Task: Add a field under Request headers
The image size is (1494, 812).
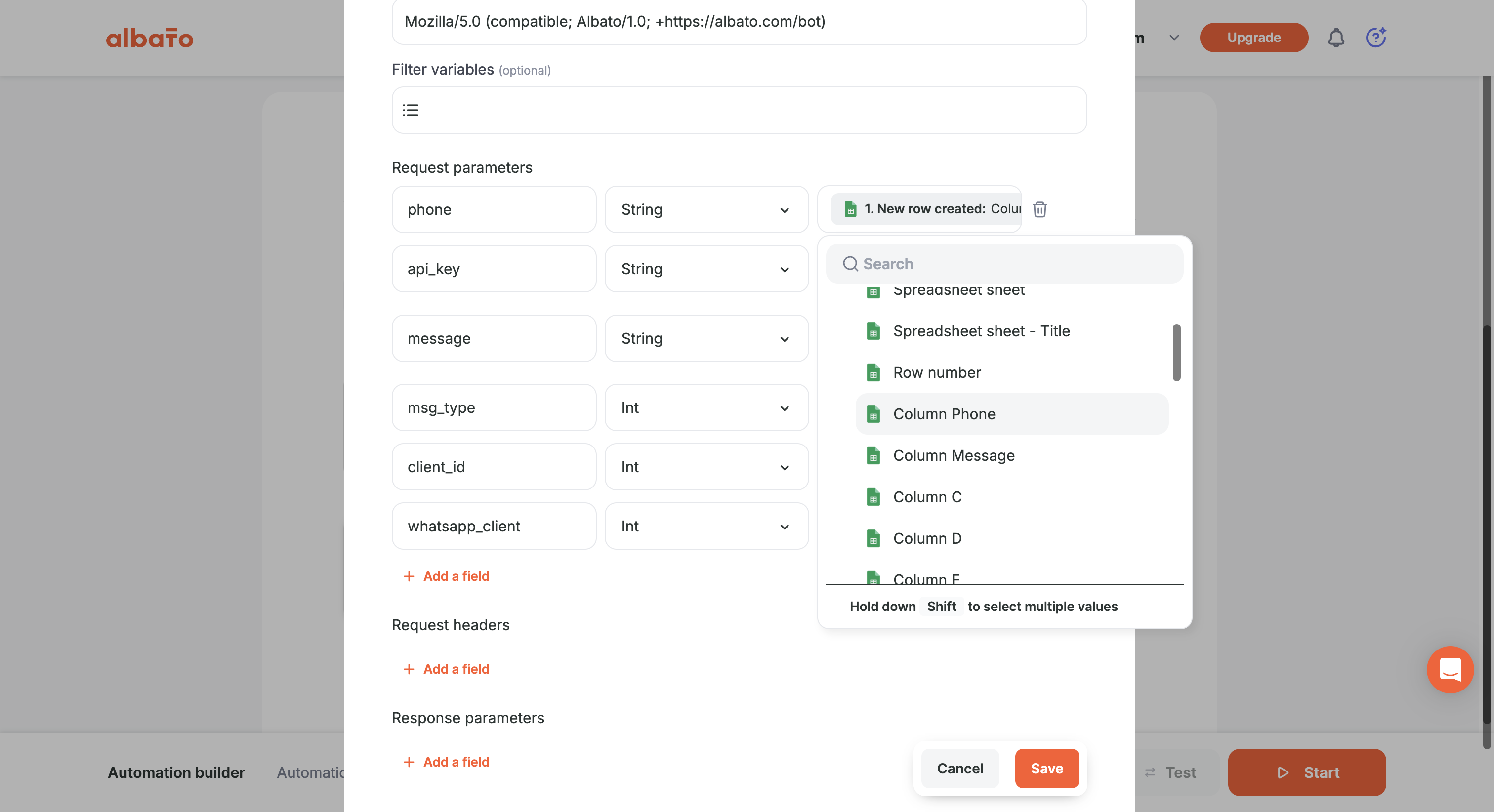Action: click(x=446, y=669)
